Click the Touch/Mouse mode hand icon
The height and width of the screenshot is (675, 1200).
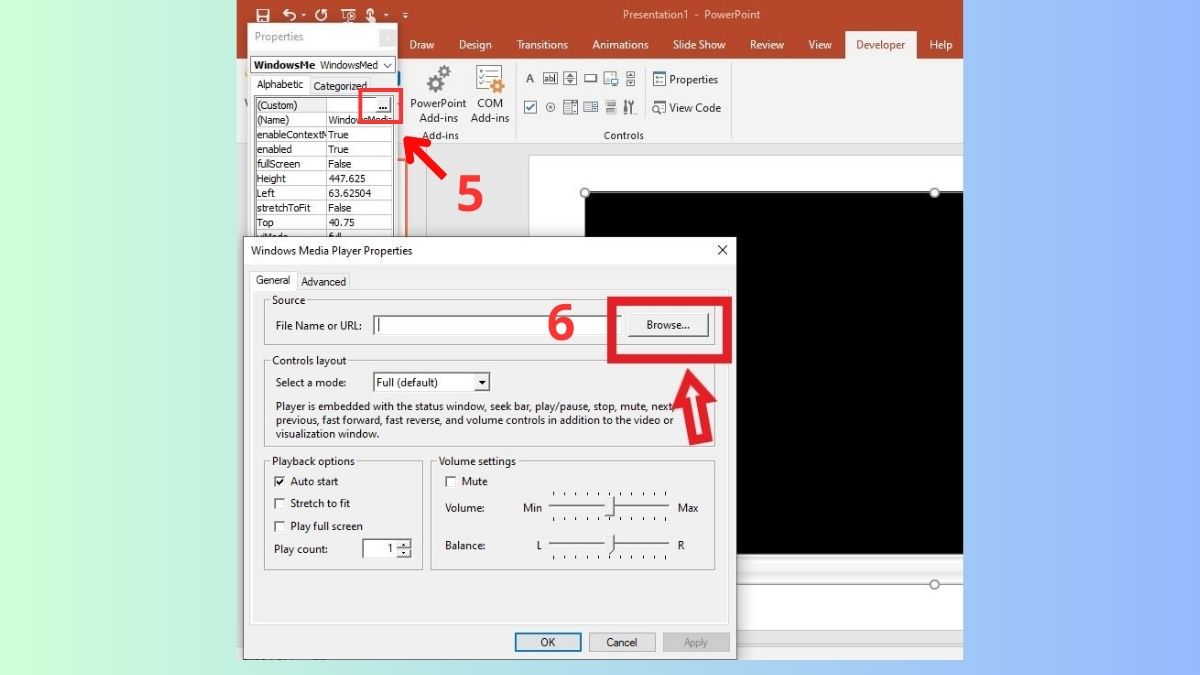pyautogui.click(x=370, y=16)
